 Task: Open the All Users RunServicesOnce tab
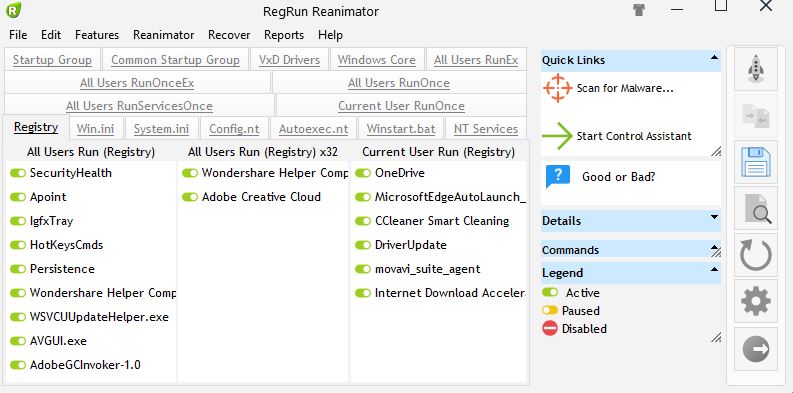coord(139,106)
